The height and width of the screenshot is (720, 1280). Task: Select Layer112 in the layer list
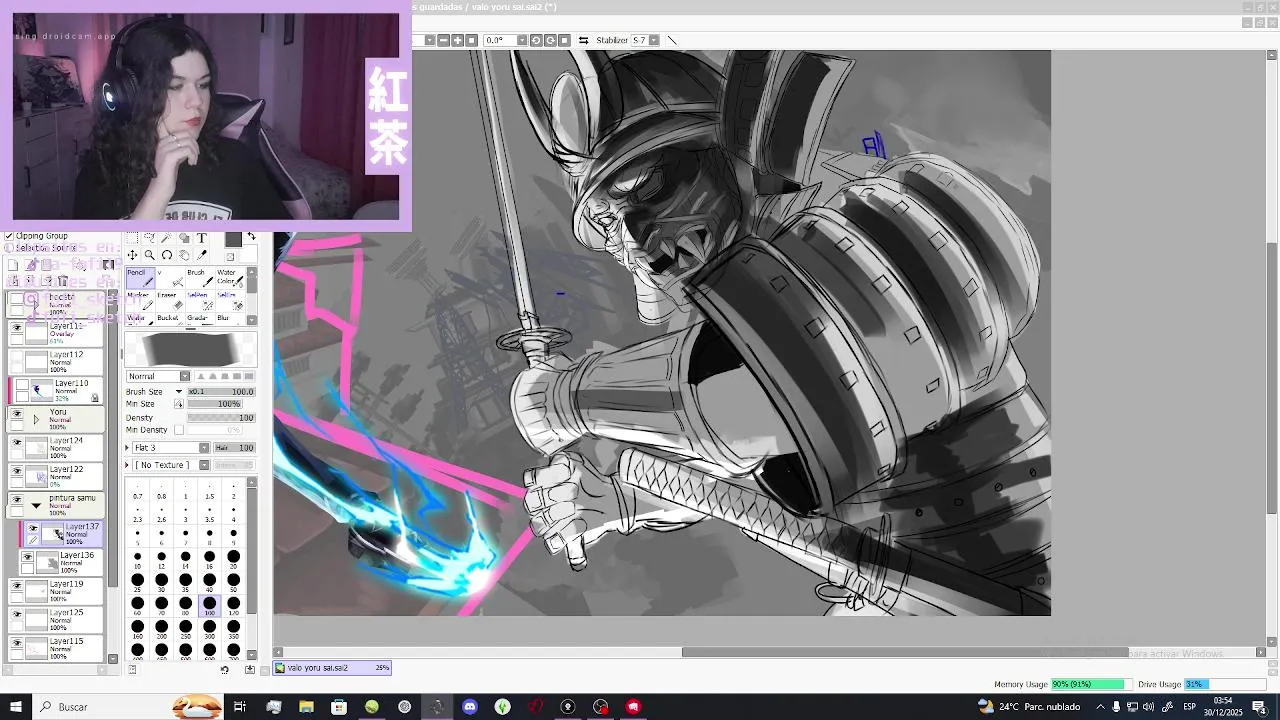(x=57, y=362)
